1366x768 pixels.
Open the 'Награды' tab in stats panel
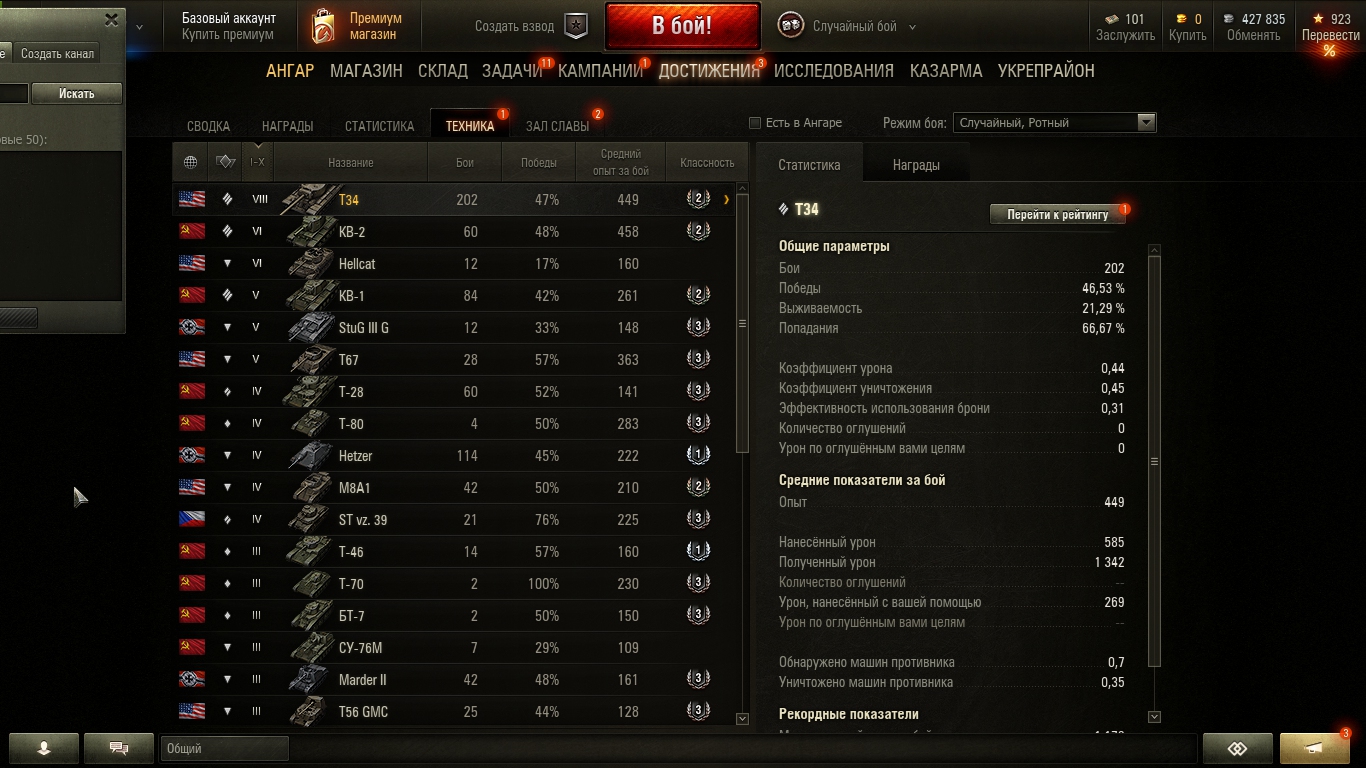coord(916,165)
